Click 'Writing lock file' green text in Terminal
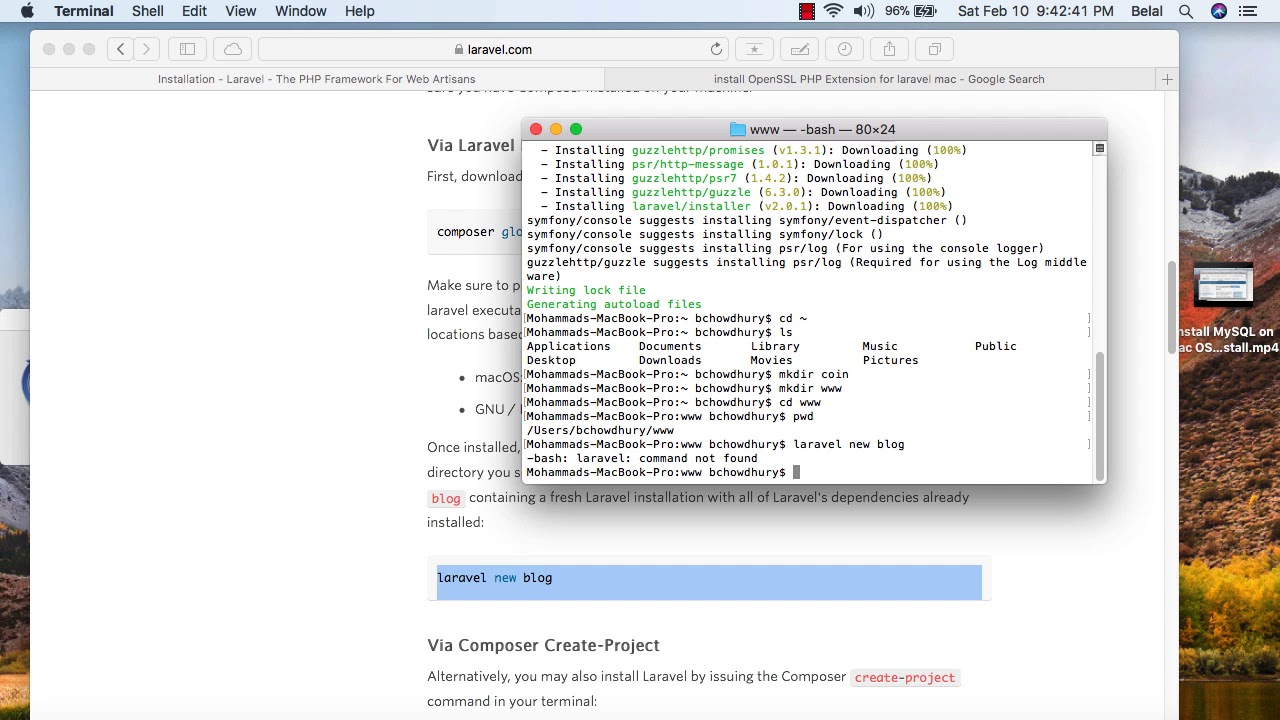 click(x=586, y=290)
